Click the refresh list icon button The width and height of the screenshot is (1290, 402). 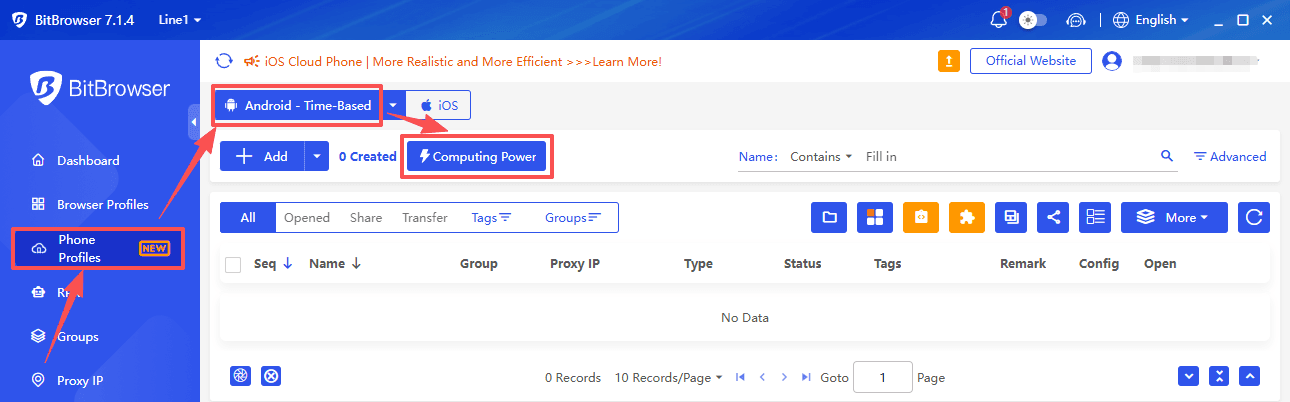point(1254,217)
